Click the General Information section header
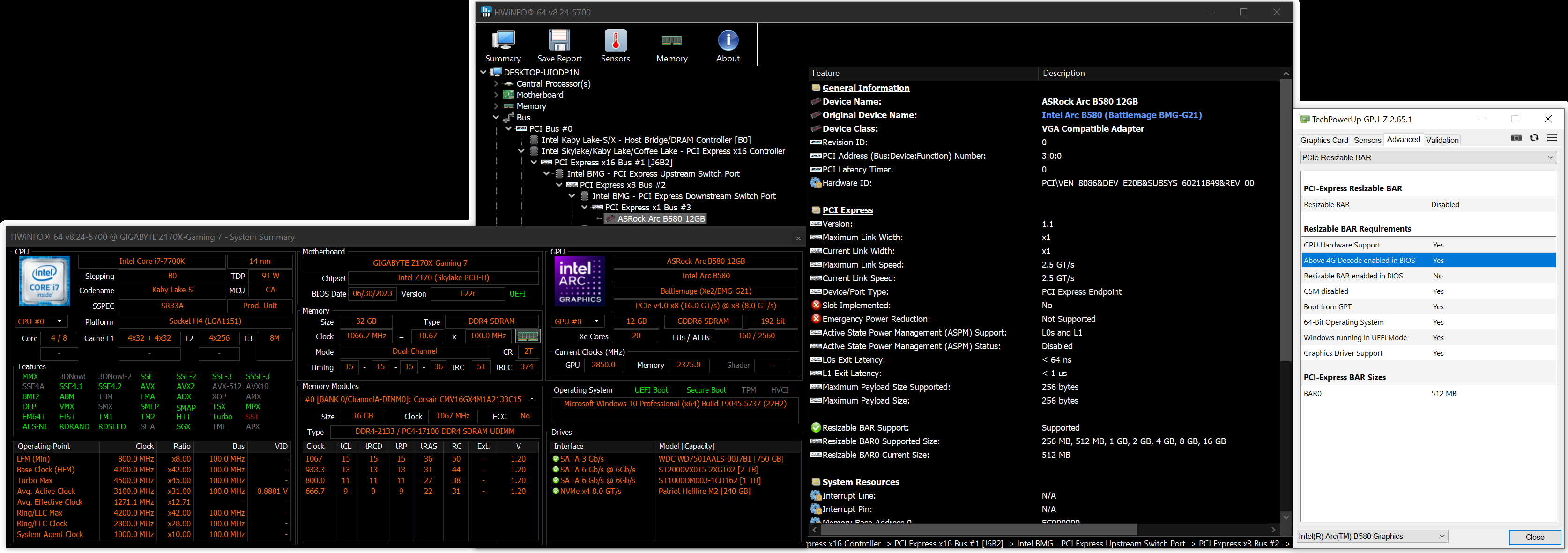This screenshot has width=1568, height=553. click(866, 88)
